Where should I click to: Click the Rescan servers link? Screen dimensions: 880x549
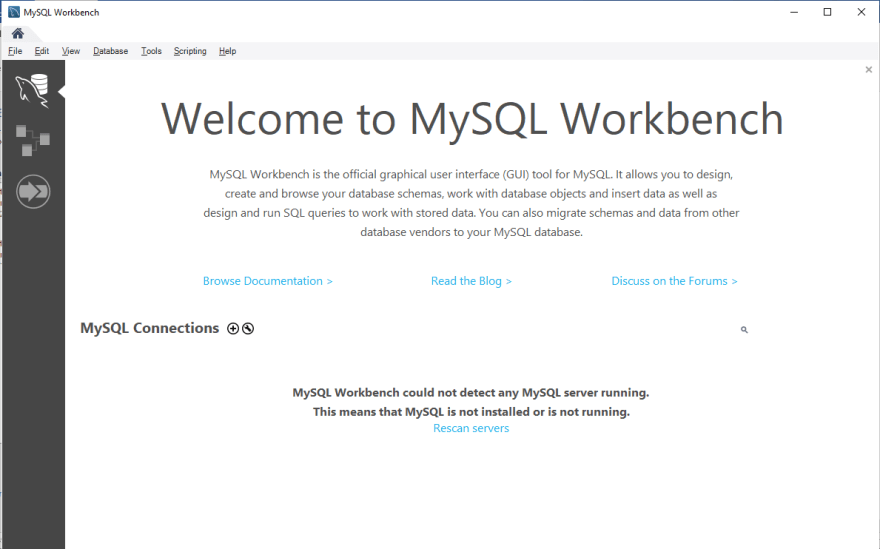coord(471,428)
